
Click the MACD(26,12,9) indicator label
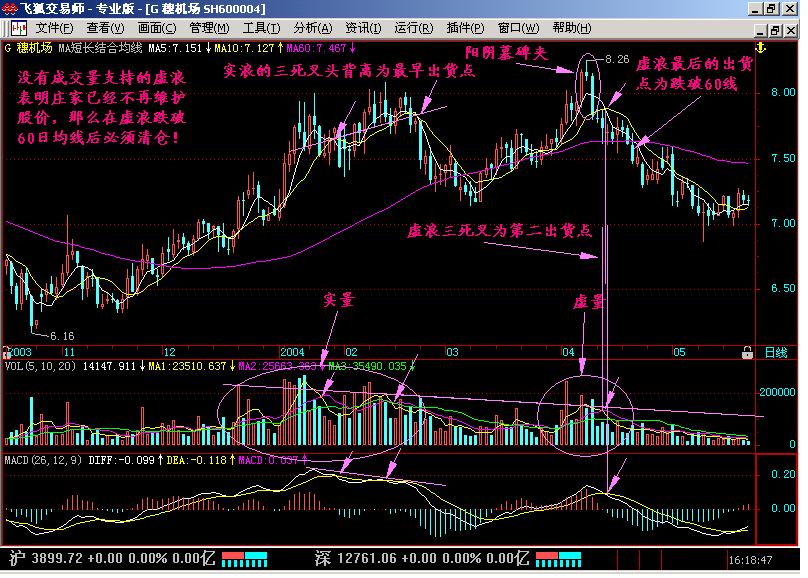click(43, 460)
